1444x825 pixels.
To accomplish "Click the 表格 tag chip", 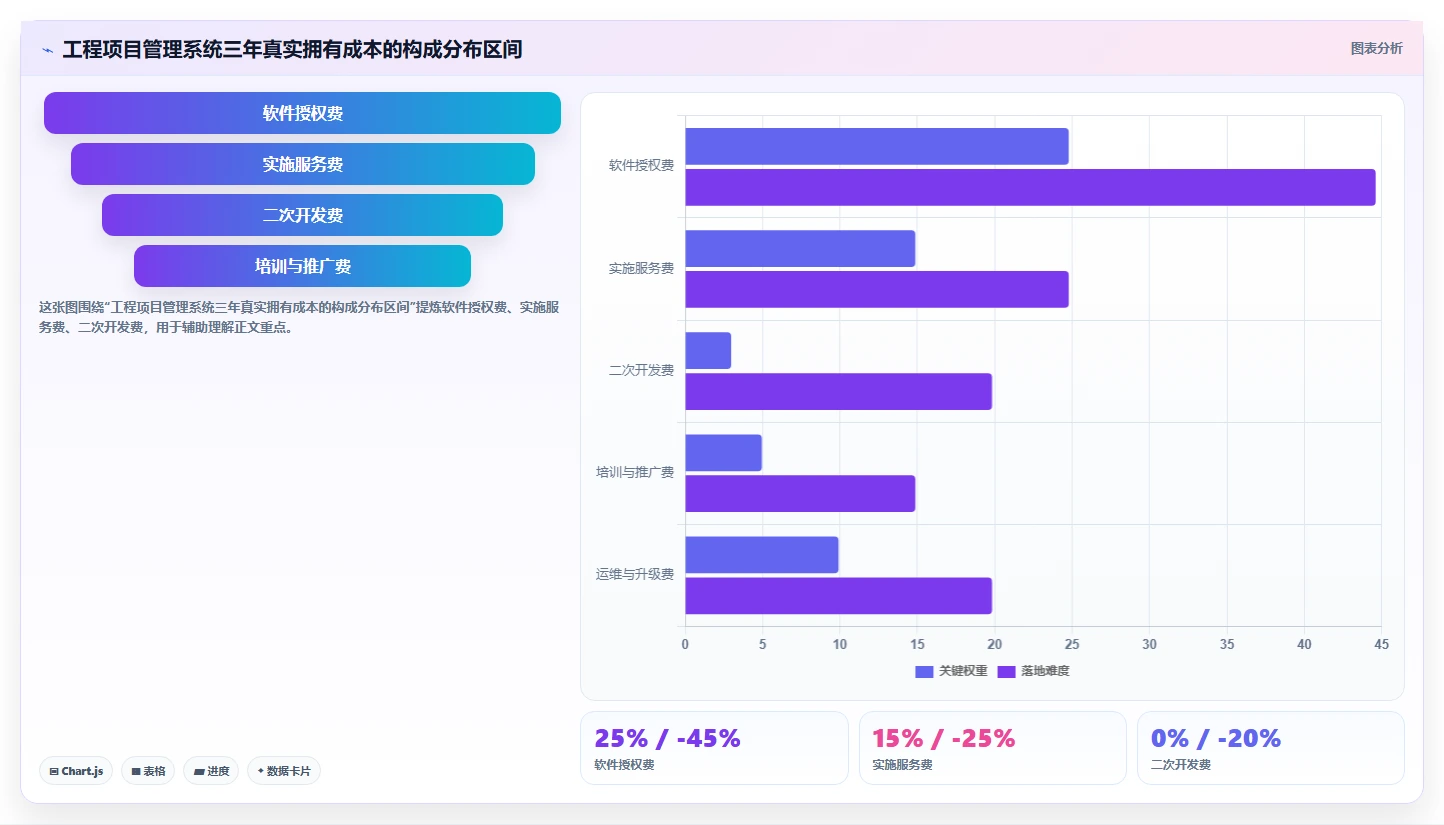I will [x=148, y=771].
